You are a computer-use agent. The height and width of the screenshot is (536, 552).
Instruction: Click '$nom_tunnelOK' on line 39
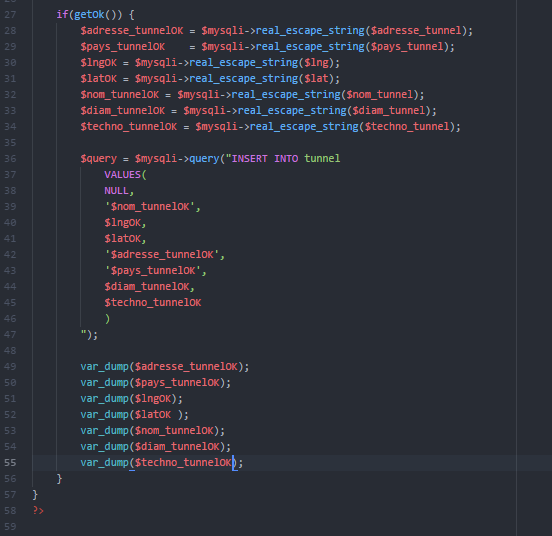point(150,207)
